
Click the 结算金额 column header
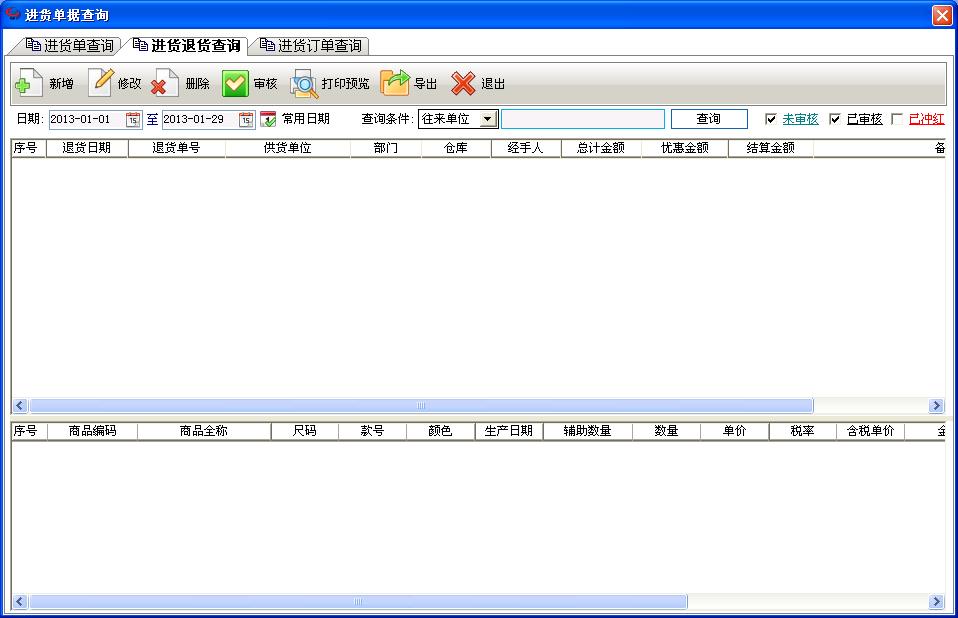(770, 148)
